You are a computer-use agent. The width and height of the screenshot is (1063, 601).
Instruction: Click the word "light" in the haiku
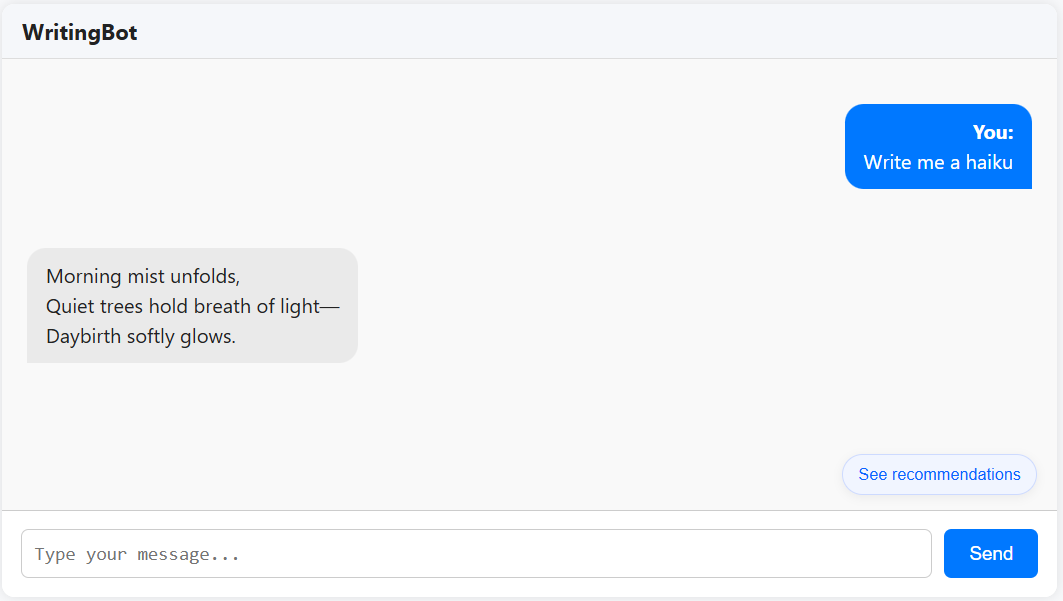[299, 306]
